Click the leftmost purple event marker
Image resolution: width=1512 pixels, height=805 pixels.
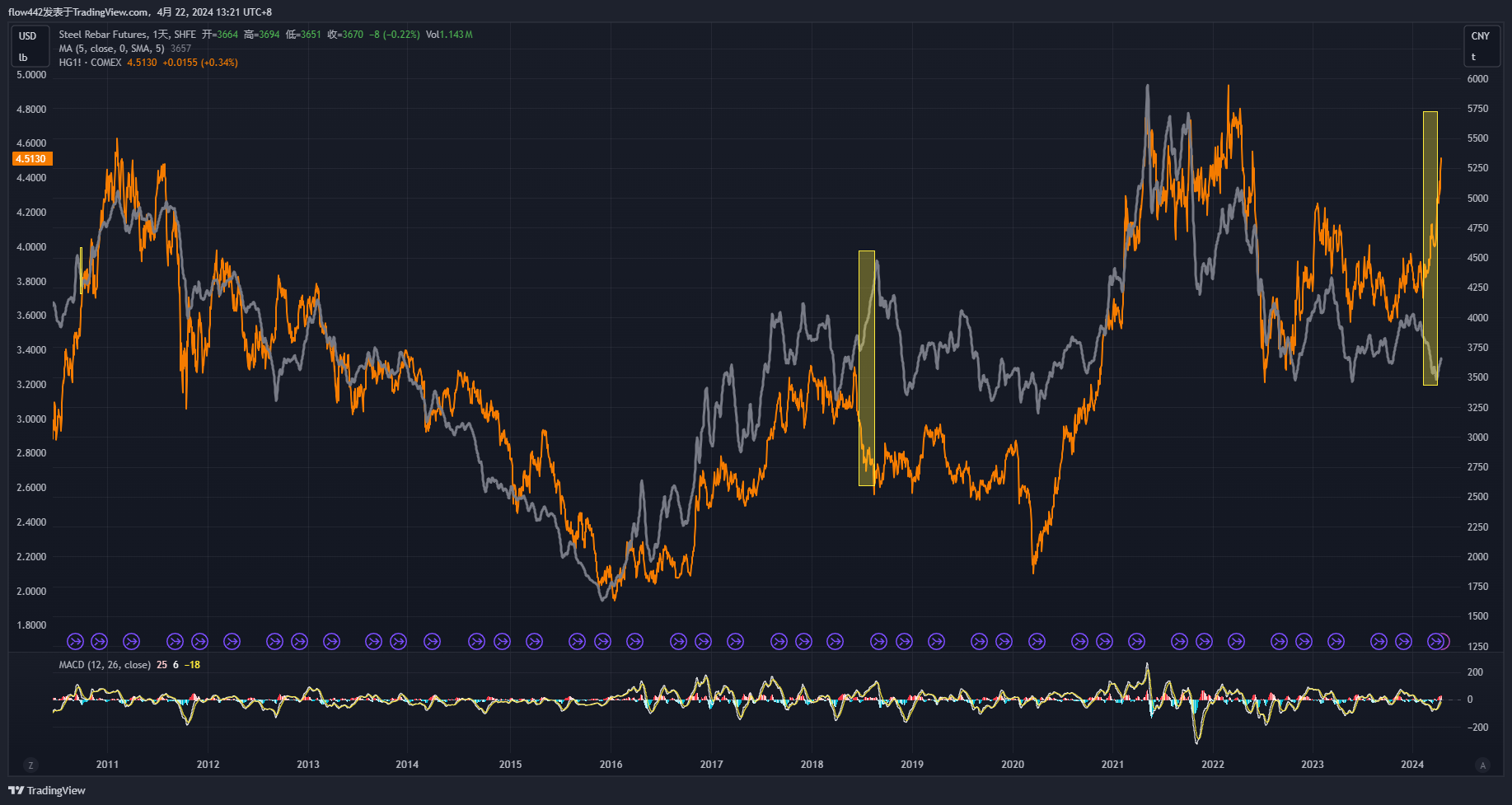75,641
